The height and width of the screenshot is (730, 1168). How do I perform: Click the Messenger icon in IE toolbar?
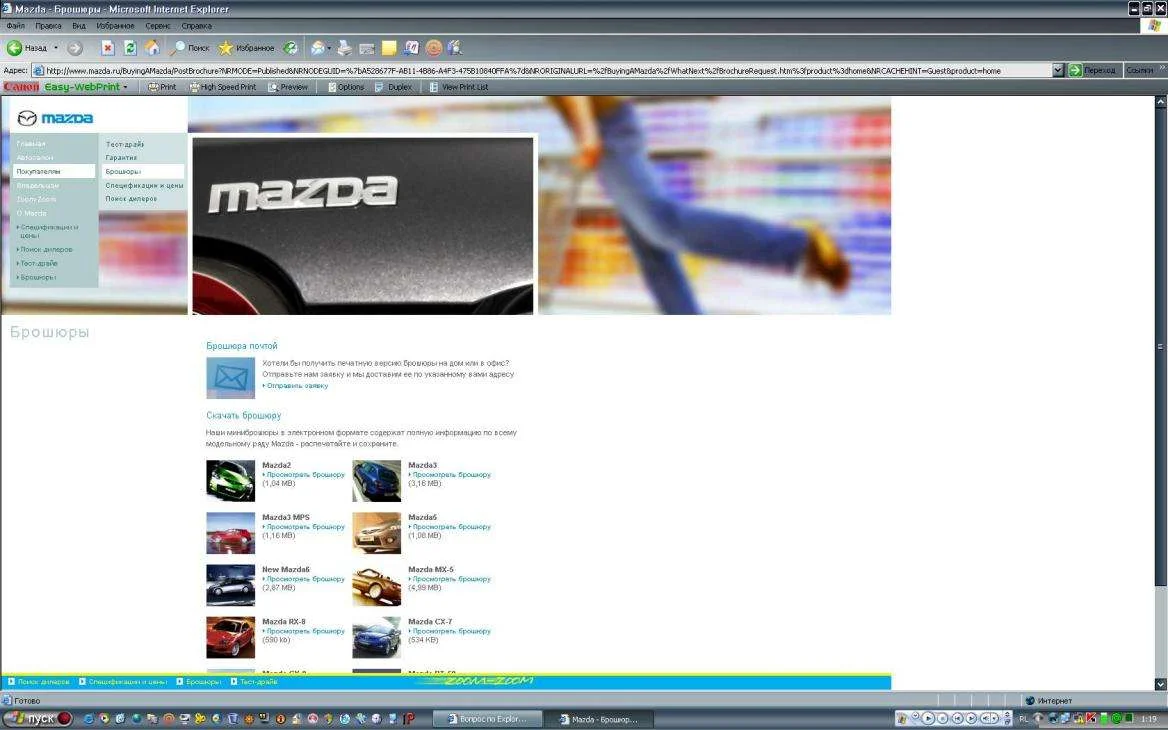(411, 48)
